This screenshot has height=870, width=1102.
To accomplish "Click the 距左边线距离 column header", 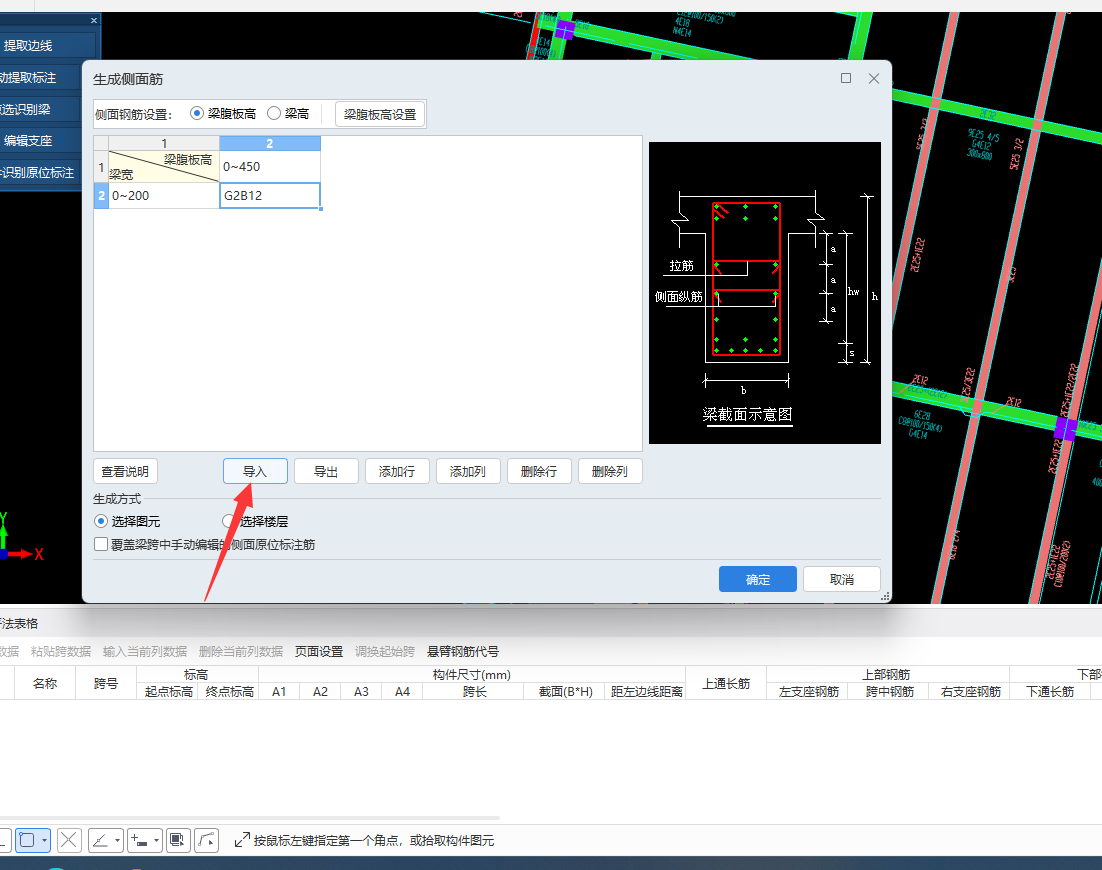I will tap(646, 692).
